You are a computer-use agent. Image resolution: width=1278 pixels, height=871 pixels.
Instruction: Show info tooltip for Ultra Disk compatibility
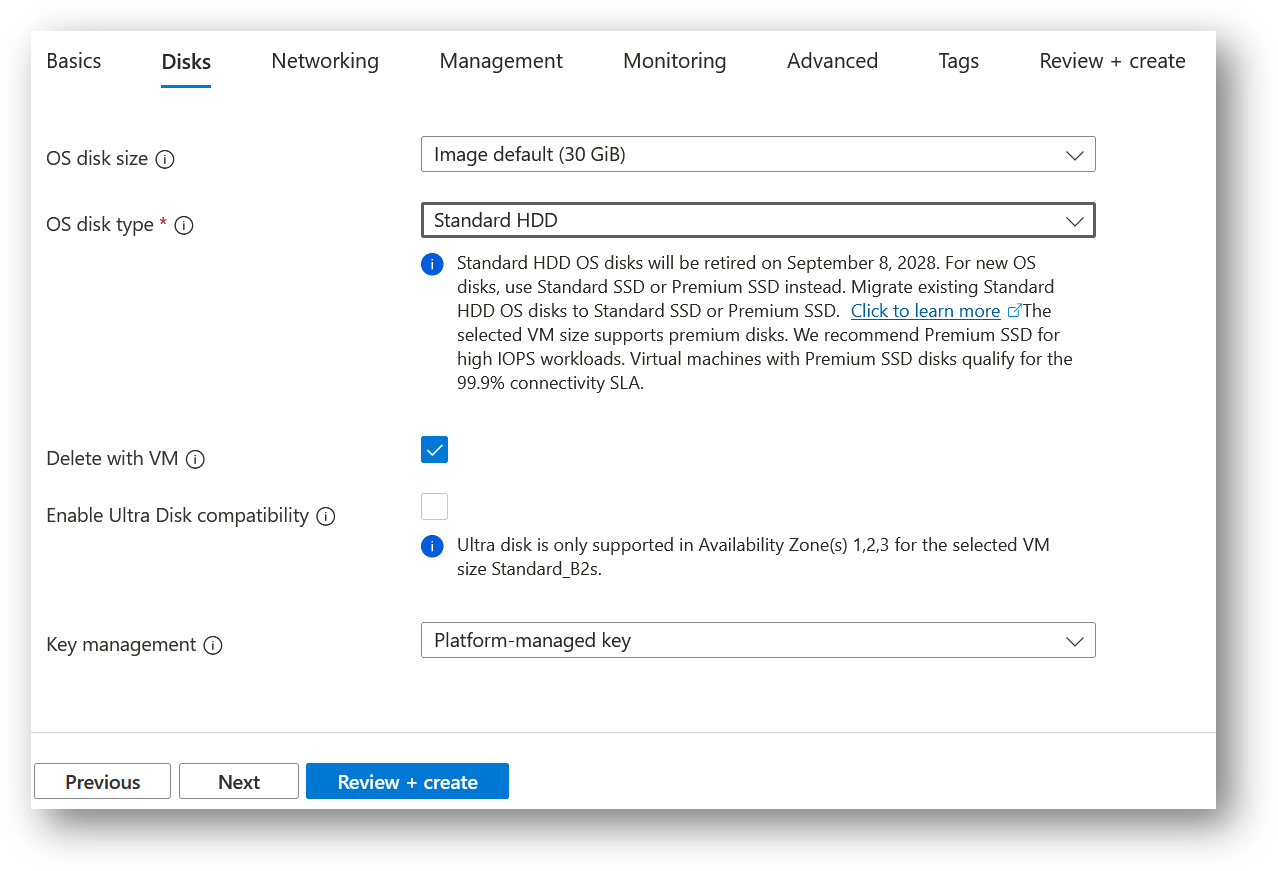(x=326, y=516)
